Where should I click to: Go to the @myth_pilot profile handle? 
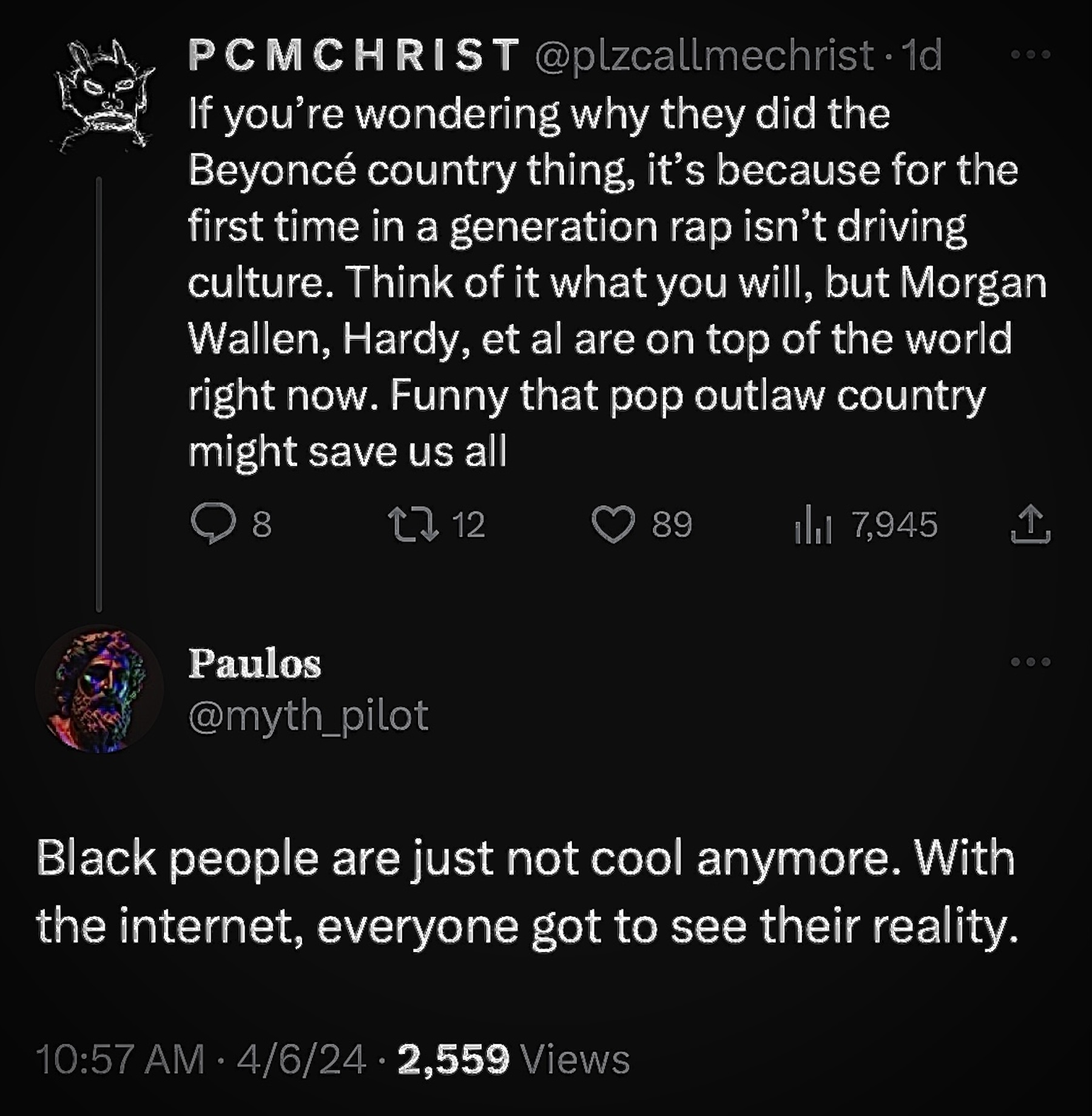coord(308,716)
